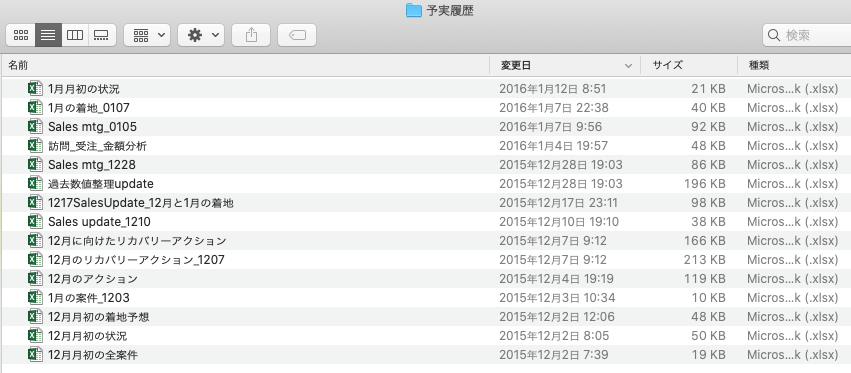The image size is (851, 373).
Task: Select file name 1月の案件_1203
Action: coord(88,298)
